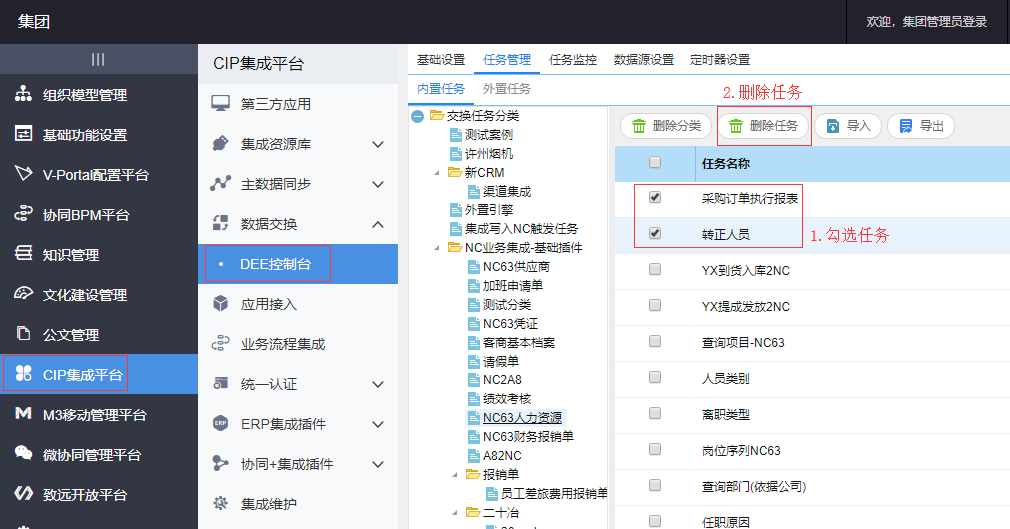1010x529 pixels.
Task: Uncheck the 采购订单执行报表 checkbox
Action: (x=655, y=197)
